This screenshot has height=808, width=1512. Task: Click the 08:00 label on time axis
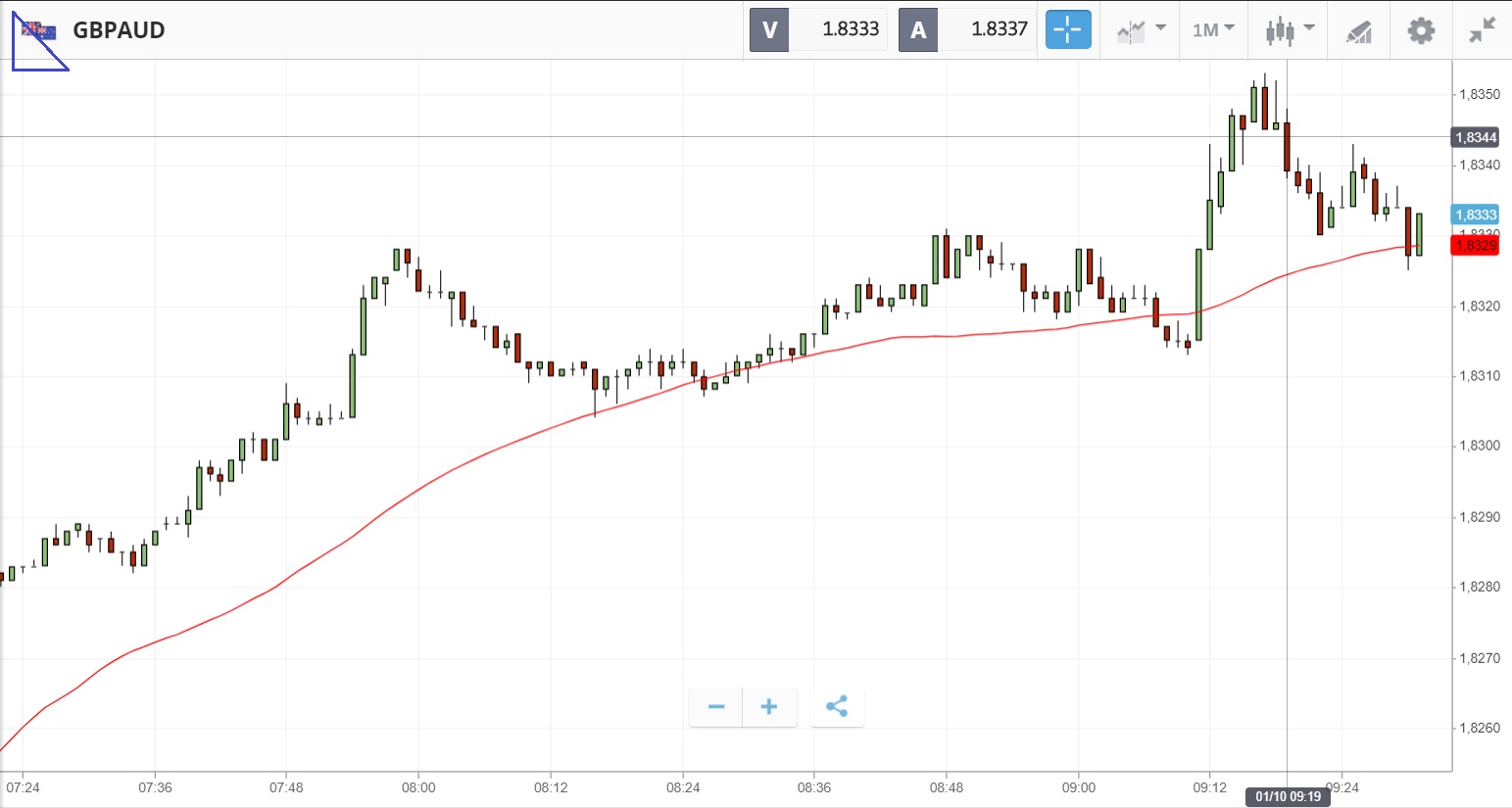[x=418, y=787]
